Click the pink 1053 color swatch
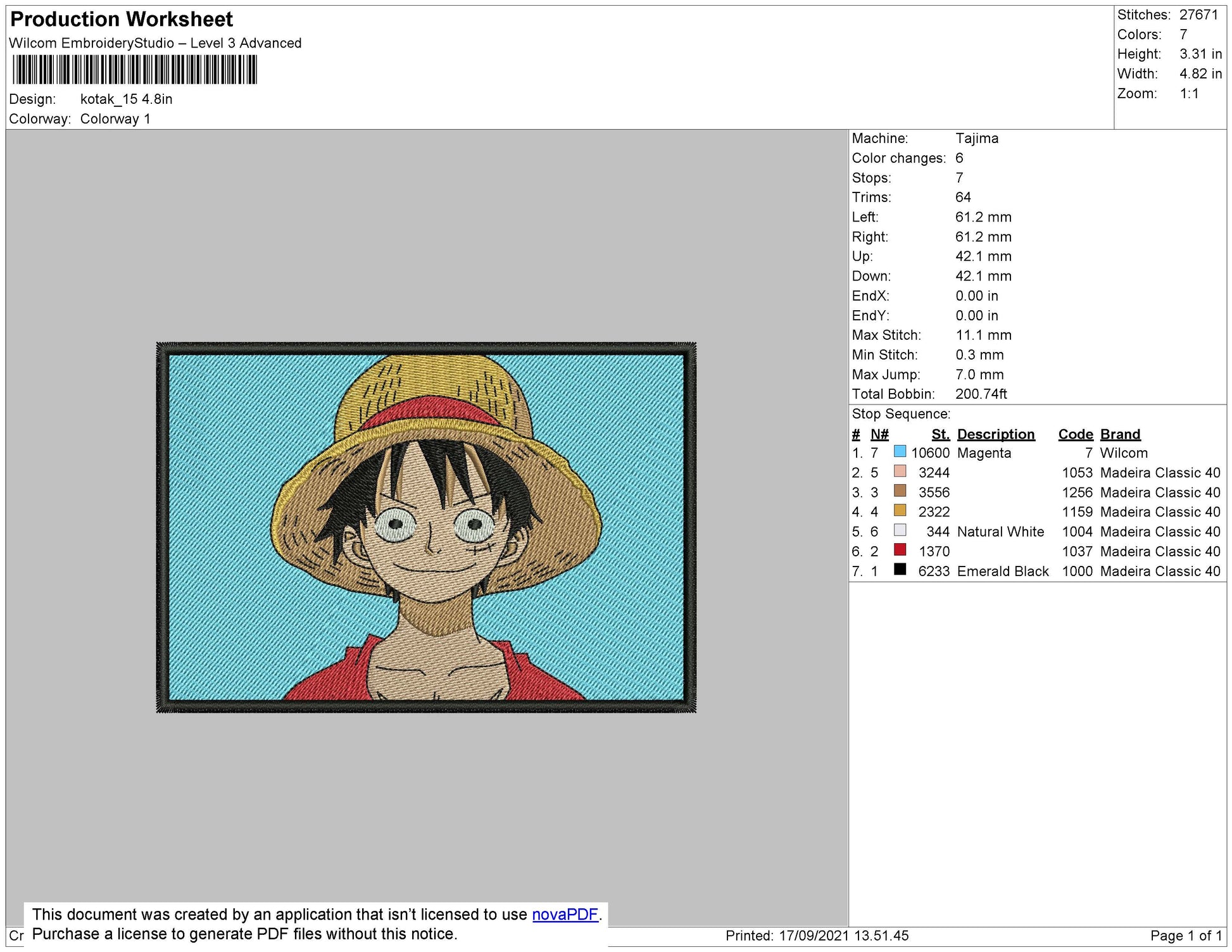Image resolution: width=1232 pixels, height=952 pixels. pos(900,472)
